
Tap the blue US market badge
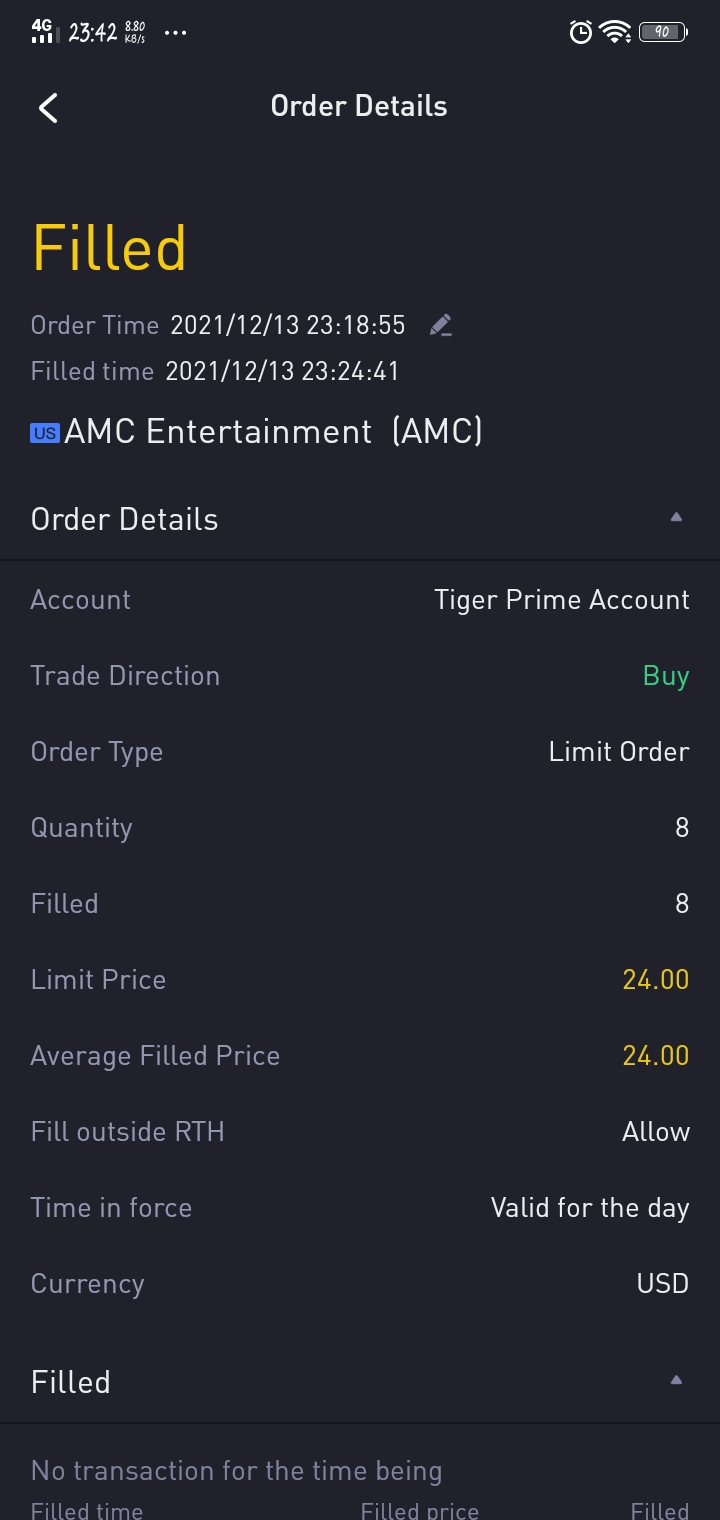pyautogui.click(x=45, y=433)
